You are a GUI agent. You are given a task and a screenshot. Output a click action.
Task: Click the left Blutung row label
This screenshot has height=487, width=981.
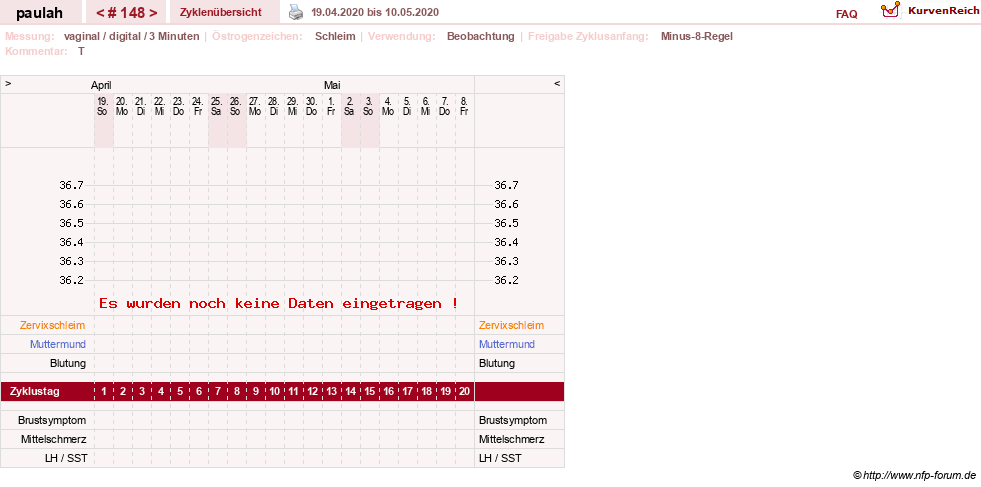(x=68, y=363)
